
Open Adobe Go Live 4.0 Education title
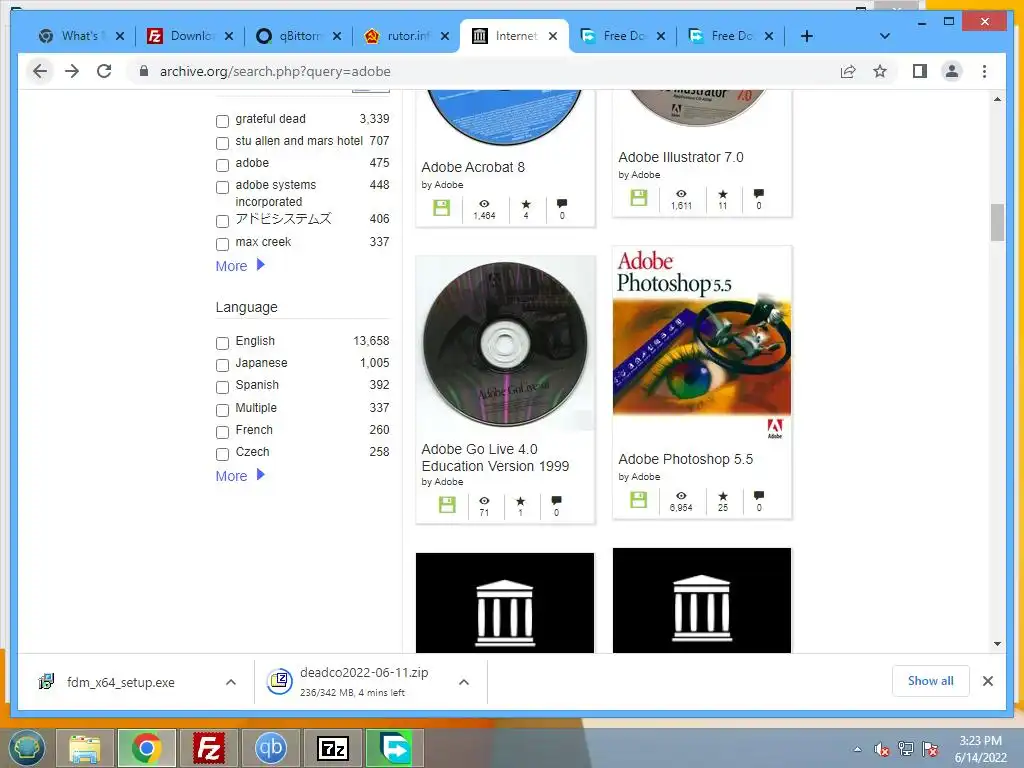[x=495, y=458]
